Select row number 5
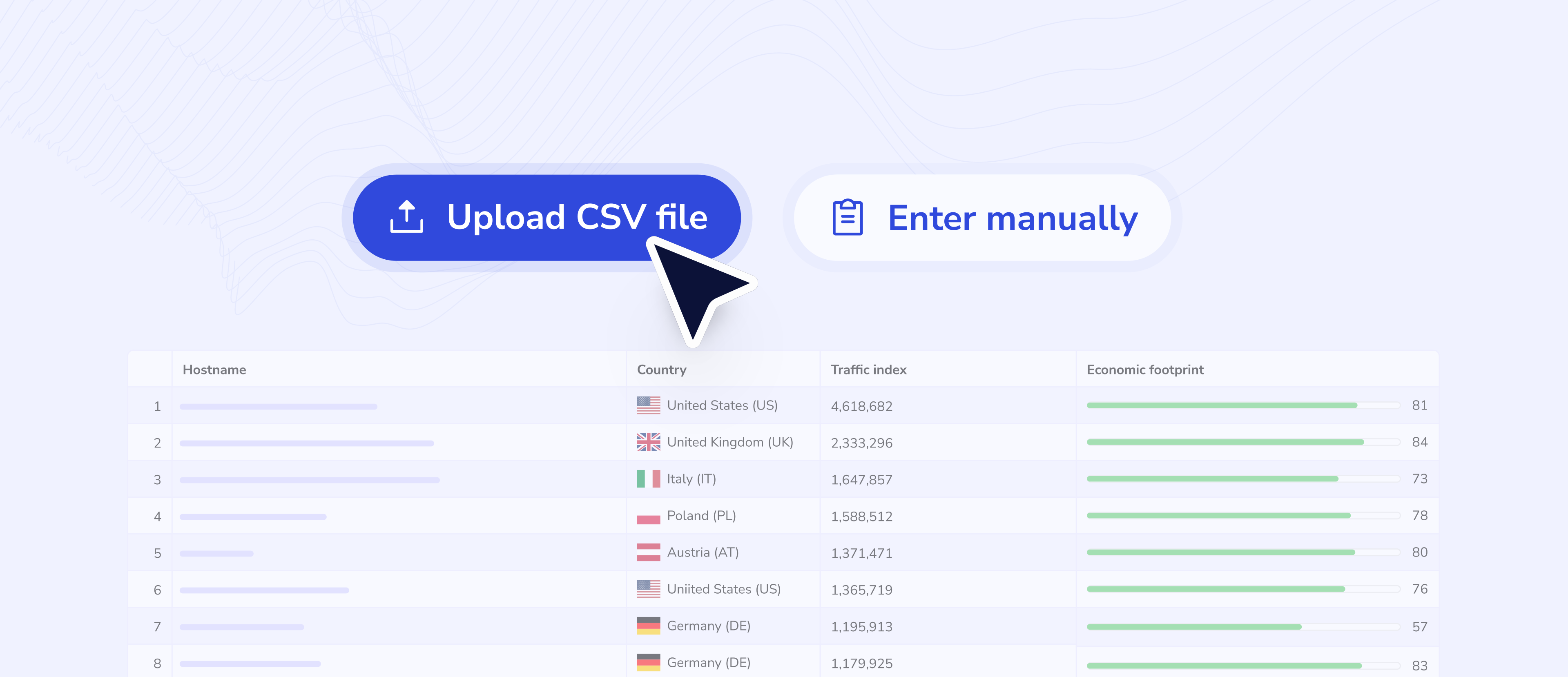Viewport: 1568px width, 677px height. point(157,554)
